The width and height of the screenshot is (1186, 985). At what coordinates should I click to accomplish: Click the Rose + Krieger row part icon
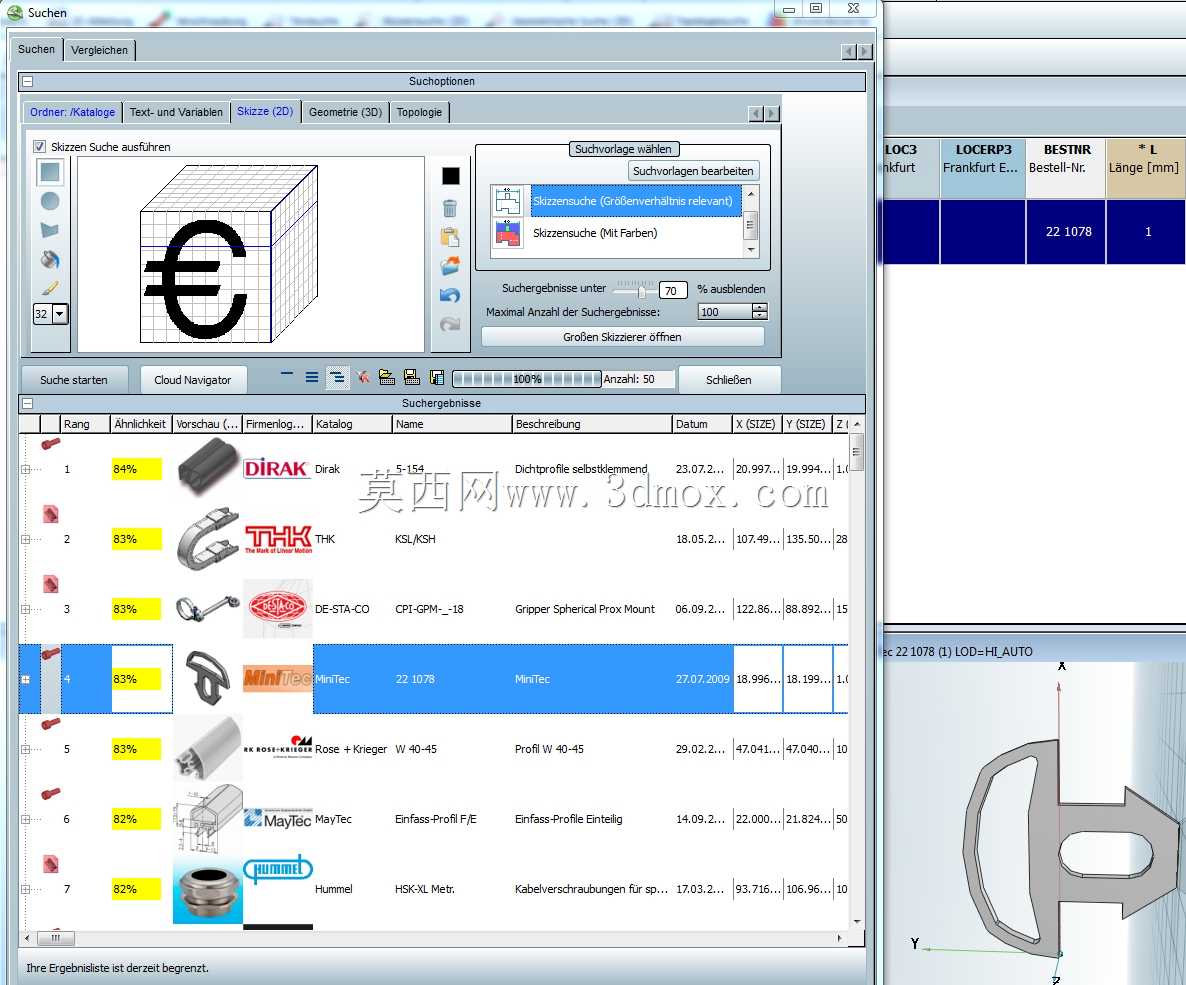point(51,723)
